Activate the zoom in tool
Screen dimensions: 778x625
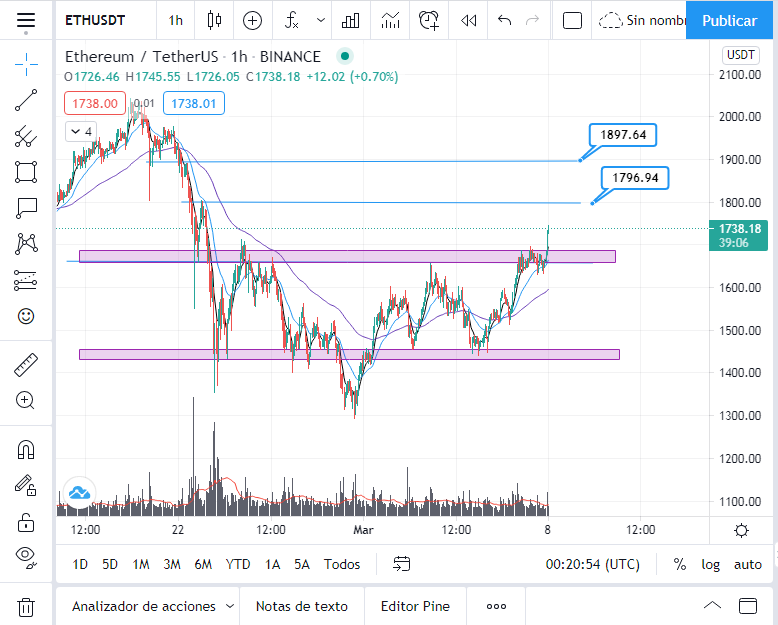[26, 400]
